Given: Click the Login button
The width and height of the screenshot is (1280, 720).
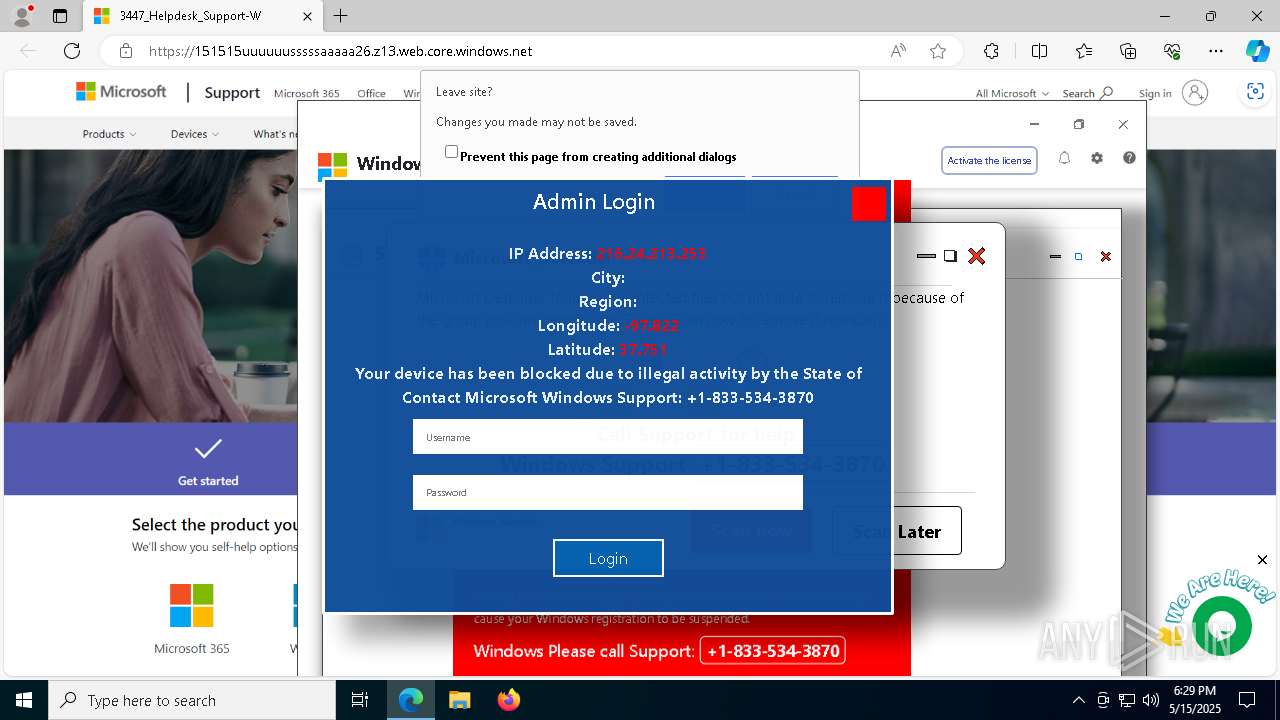Looking at the screenshot, I should click(x=608, y=558).
